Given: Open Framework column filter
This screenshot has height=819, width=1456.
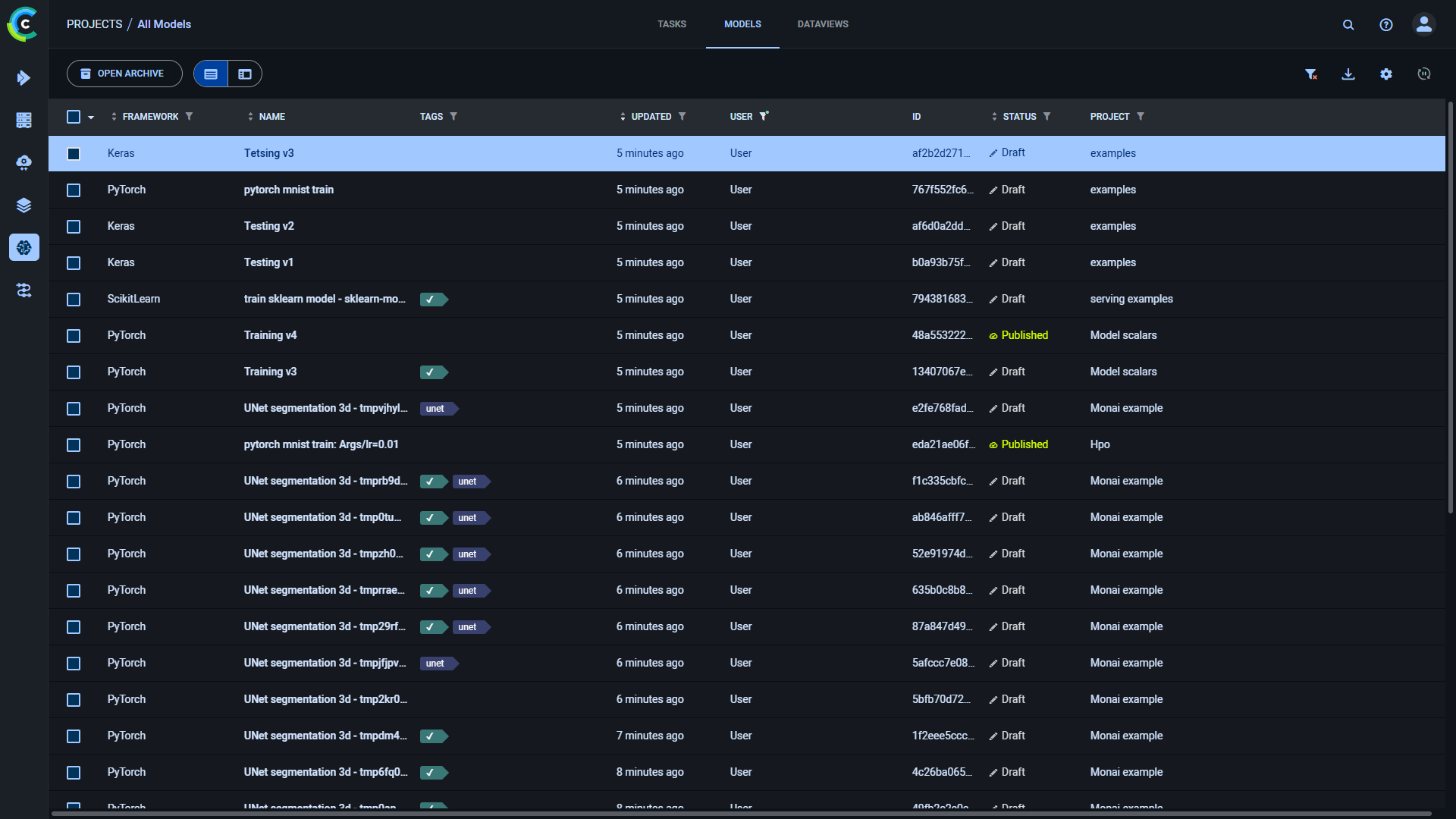Looking at the screenshot, I should point(190,117).
